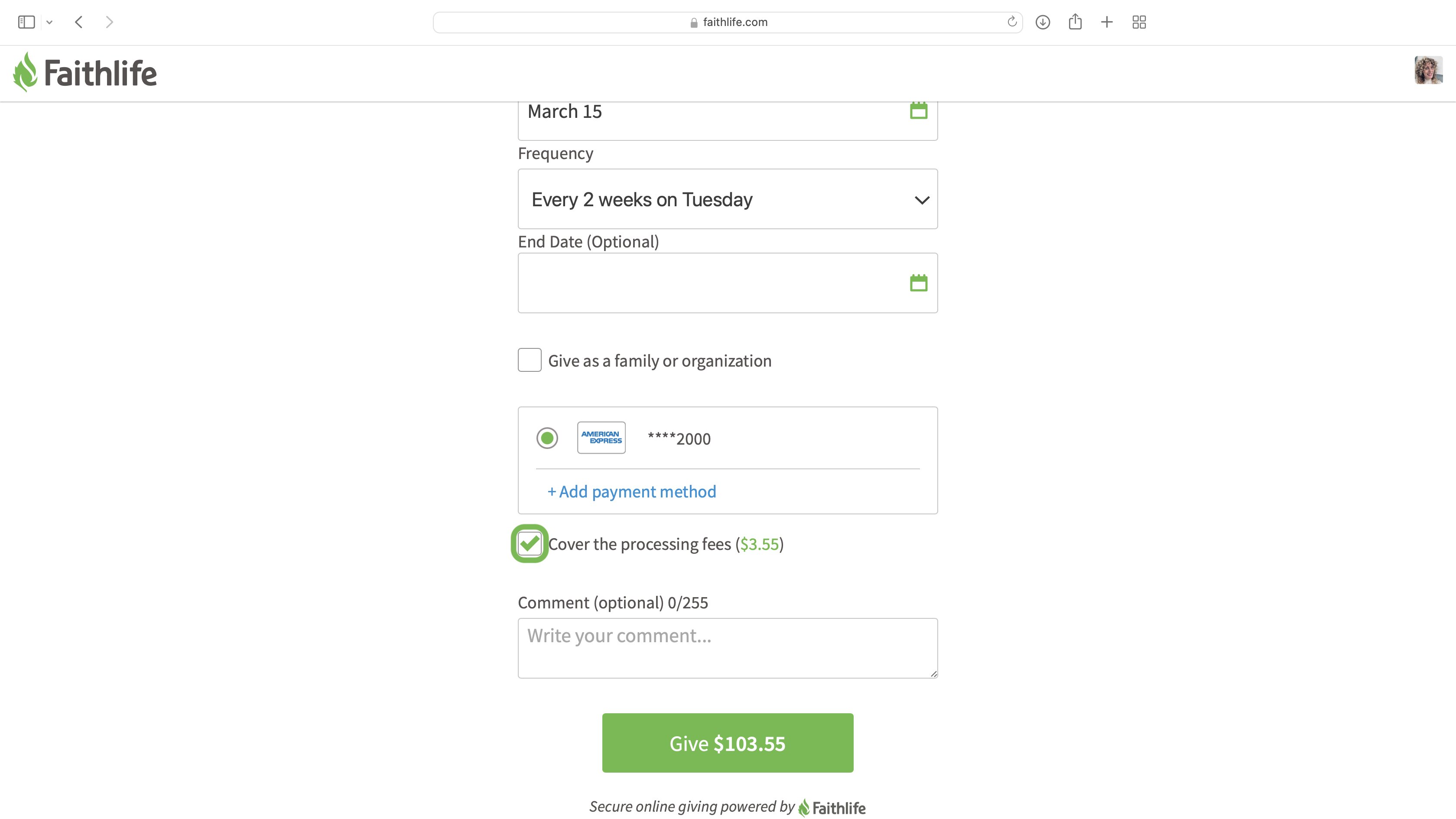Expand the Frequency dropdown

click(728, 199)
